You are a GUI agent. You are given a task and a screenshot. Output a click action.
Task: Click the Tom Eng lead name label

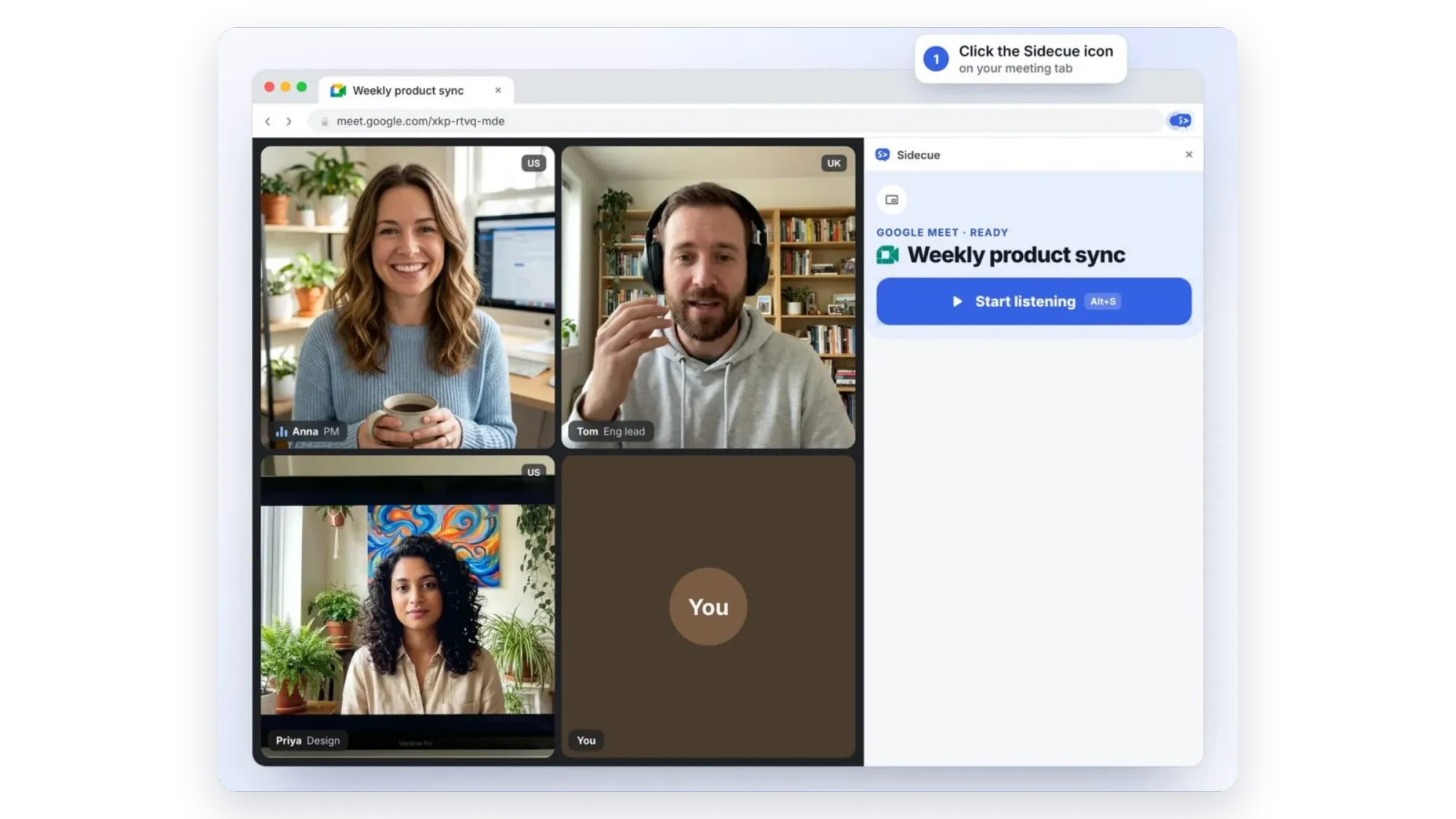(611, 431)
